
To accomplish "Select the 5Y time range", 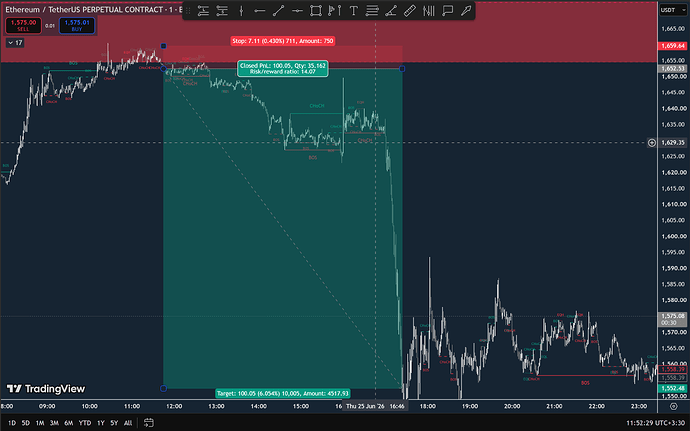I will (114, 423).
